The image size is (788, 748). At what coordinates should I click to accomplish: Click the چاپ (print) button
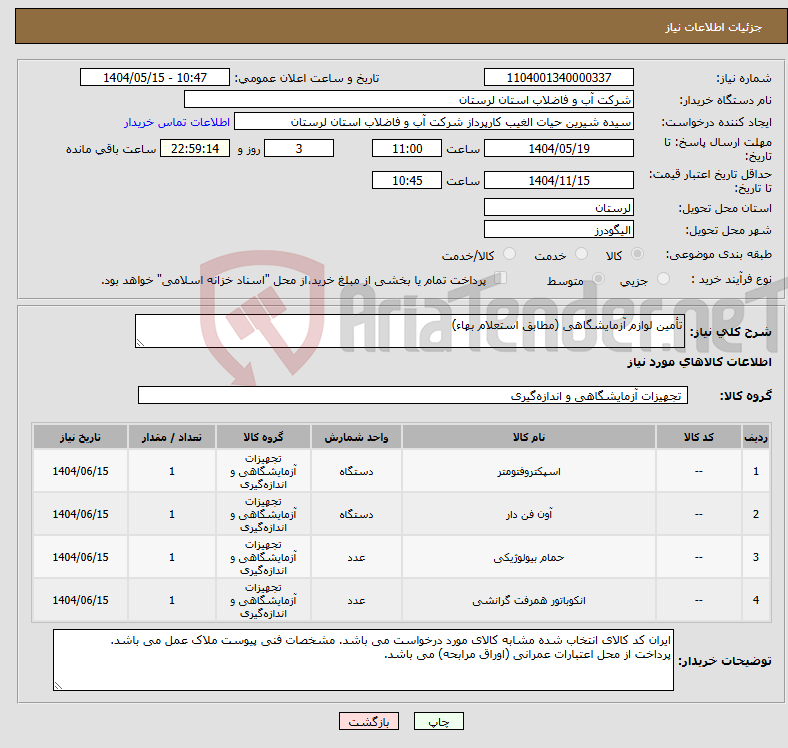438,721
